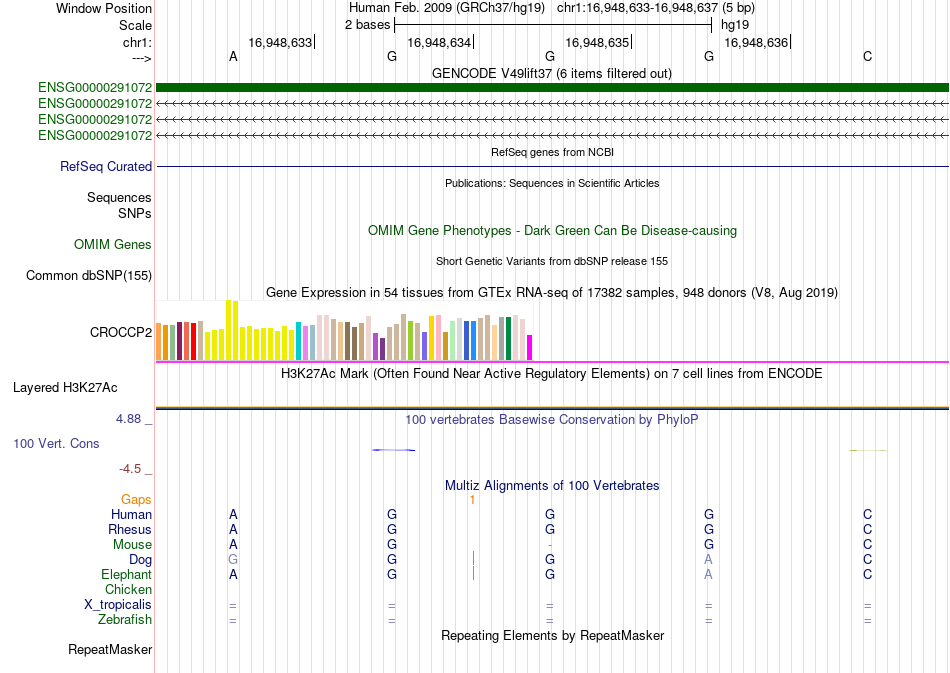Image resolution: width=950 pixels, height=673 pixels.
Task: Click the CROCCP2 gene label
Action: click(x=121, y=333)
